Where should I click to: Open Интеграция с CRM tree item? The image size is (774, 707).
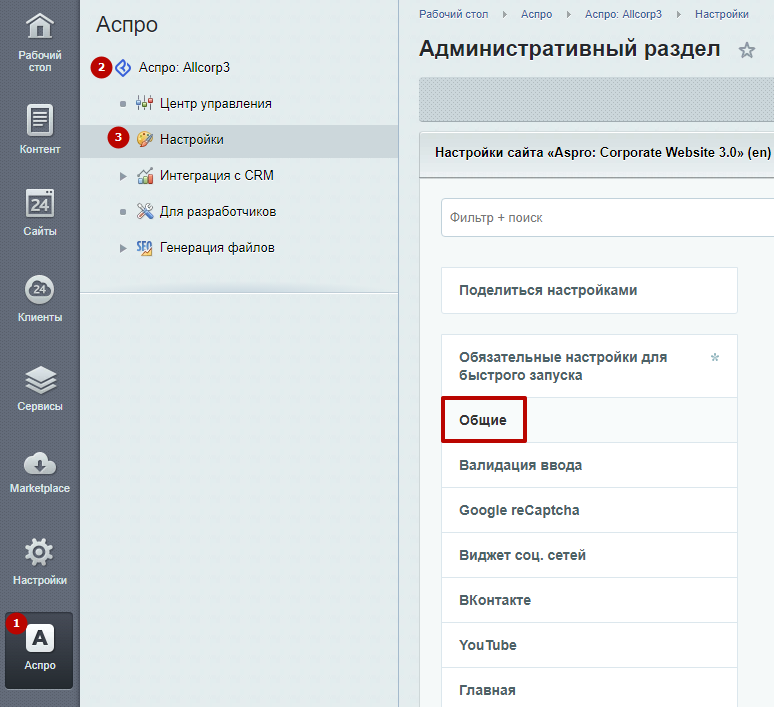click(x=217, y=176)
